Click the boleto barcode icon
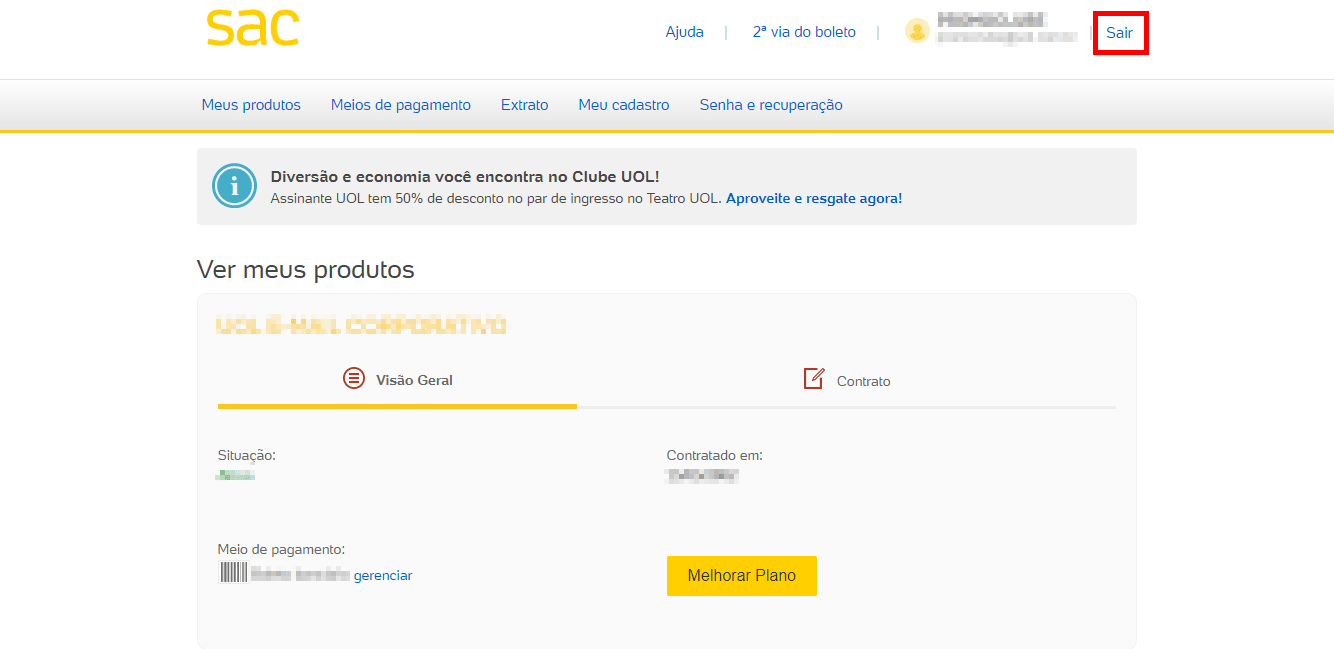 232,573
